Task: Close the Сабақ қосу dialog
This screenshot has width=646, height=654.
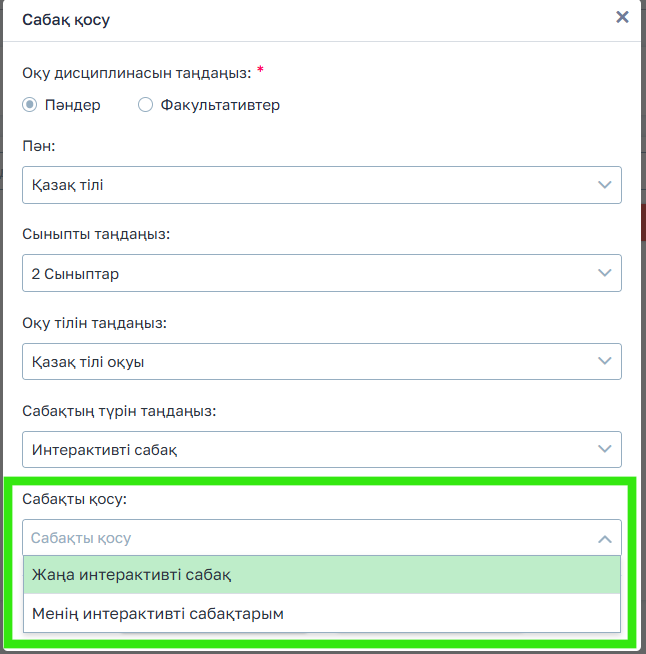Action: coord(622,17)
